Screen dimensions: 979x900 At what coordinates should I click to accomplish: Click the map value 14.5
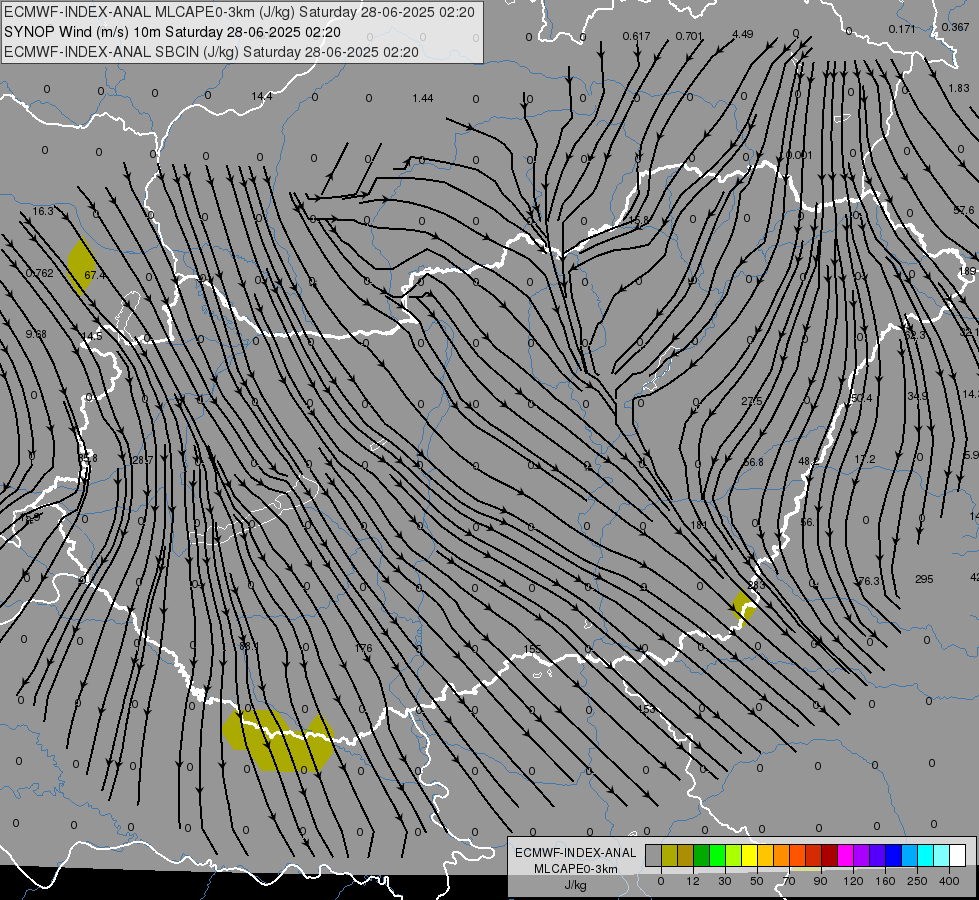pos(92,336)
